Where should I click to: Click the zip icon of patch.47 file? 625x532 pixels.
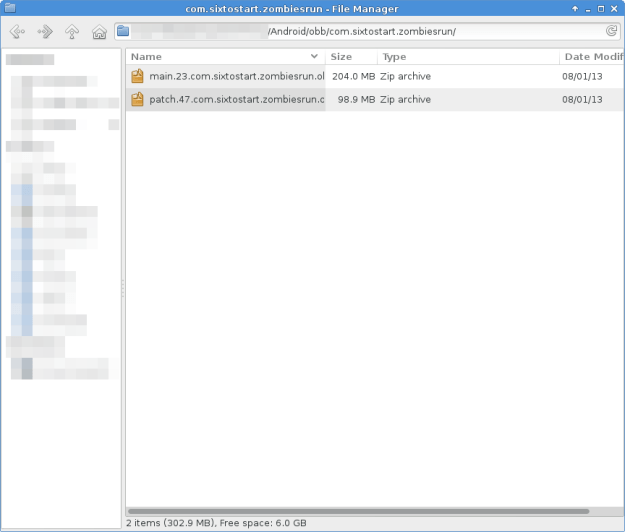[x=137, y=99]
